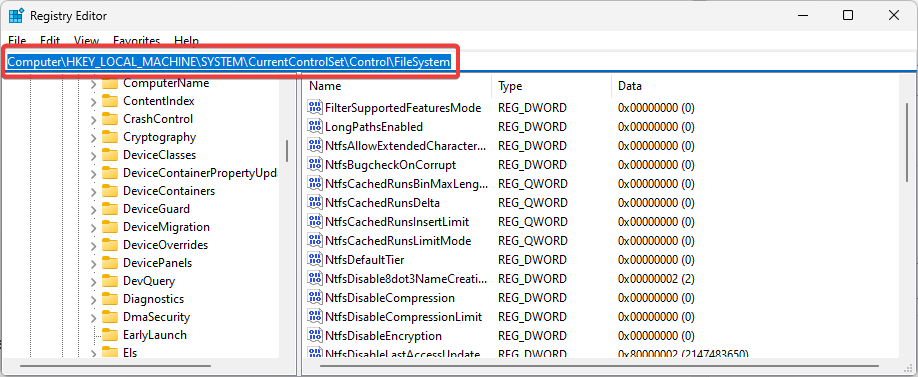Maximize the Registry Editor window

(x=848, y=16)
